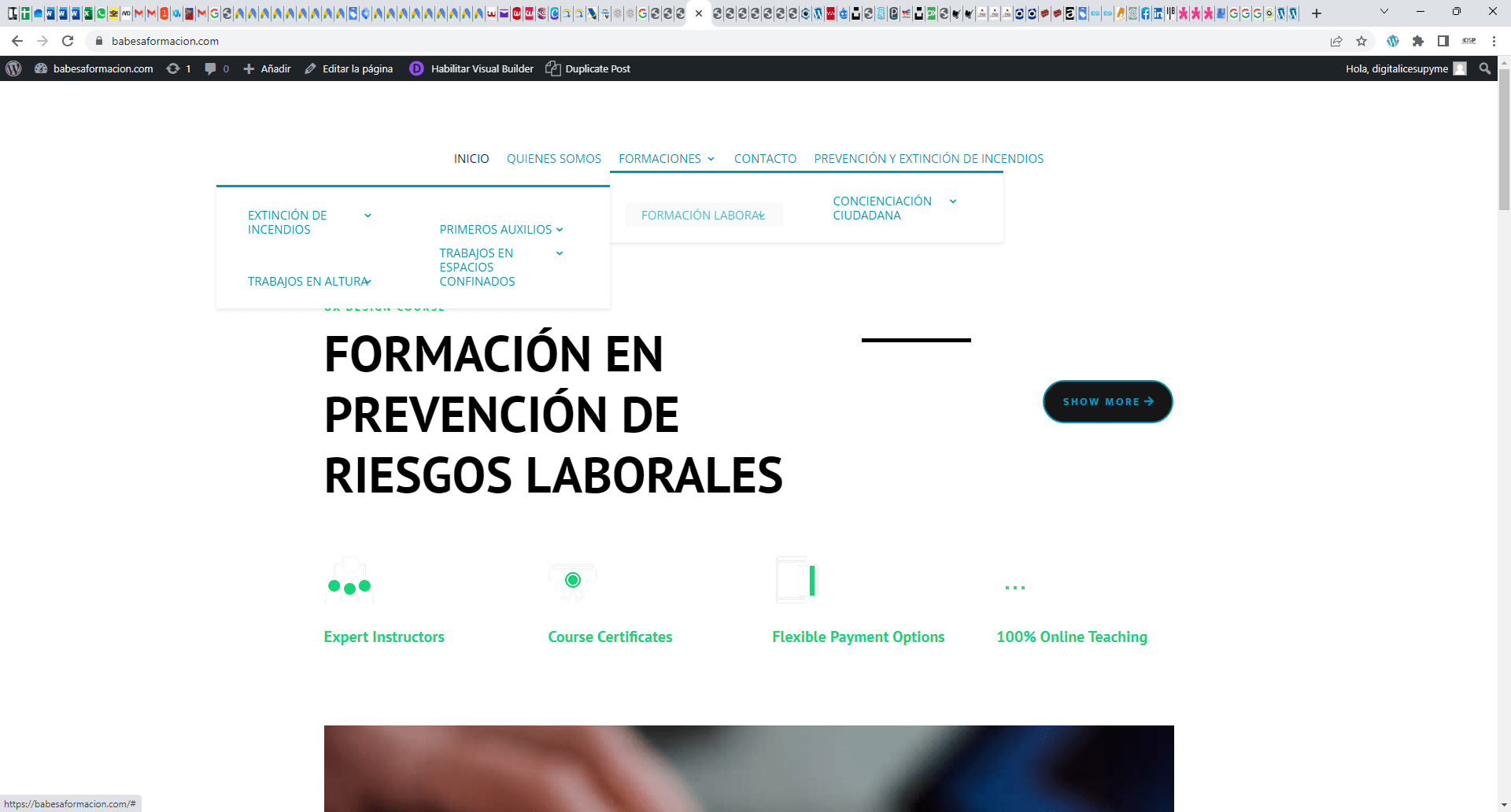This screenshot has height=812, width=1511.
Task: Open the tab search dropdown
Action: click(x=1384, y=12)
